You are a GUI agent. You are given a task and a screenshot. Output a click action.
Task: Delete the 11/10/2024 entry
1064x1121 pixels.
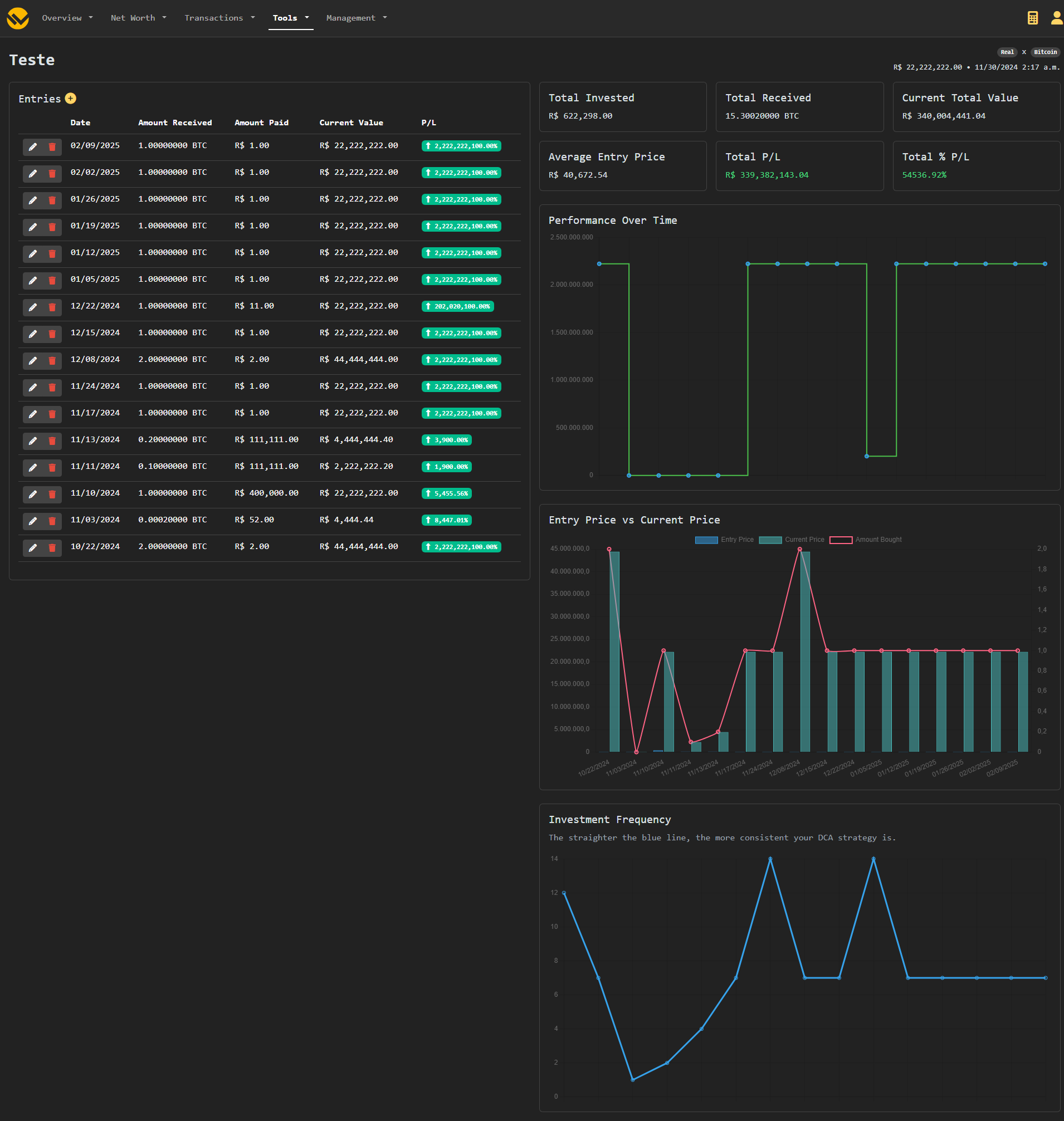tap(52, 495)
